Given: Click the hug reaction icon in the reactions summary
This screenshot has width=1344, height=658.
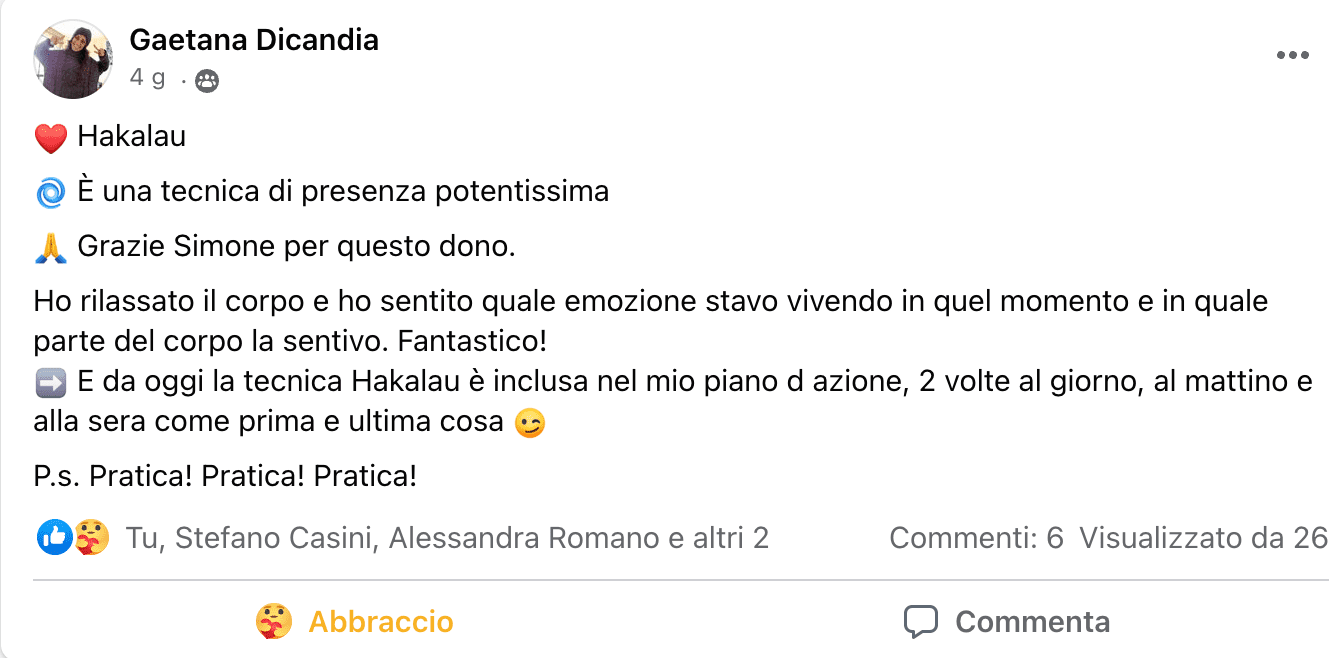Looking at the screenshot, I should tap(92, 538).
